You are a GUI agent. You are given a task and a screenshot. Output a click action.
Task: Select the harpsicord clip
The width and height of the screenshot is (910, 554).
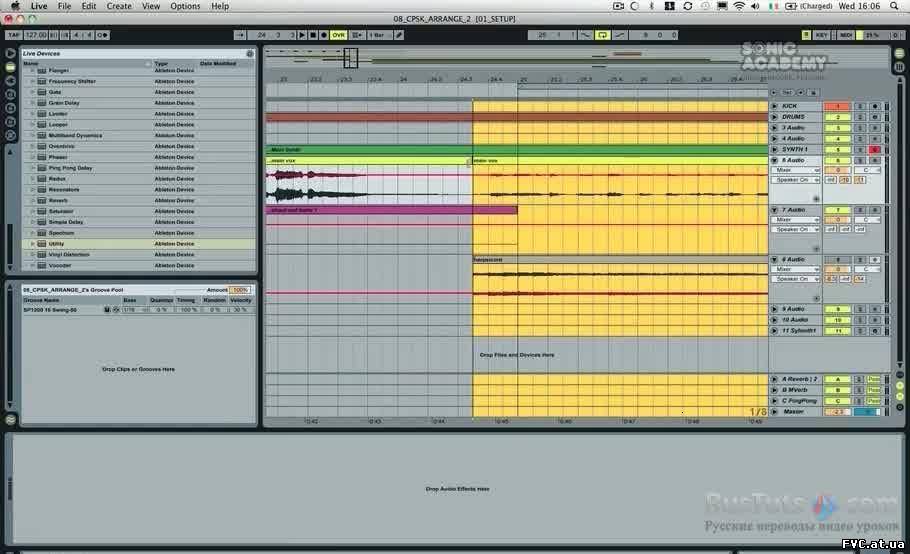coord(620,260)
